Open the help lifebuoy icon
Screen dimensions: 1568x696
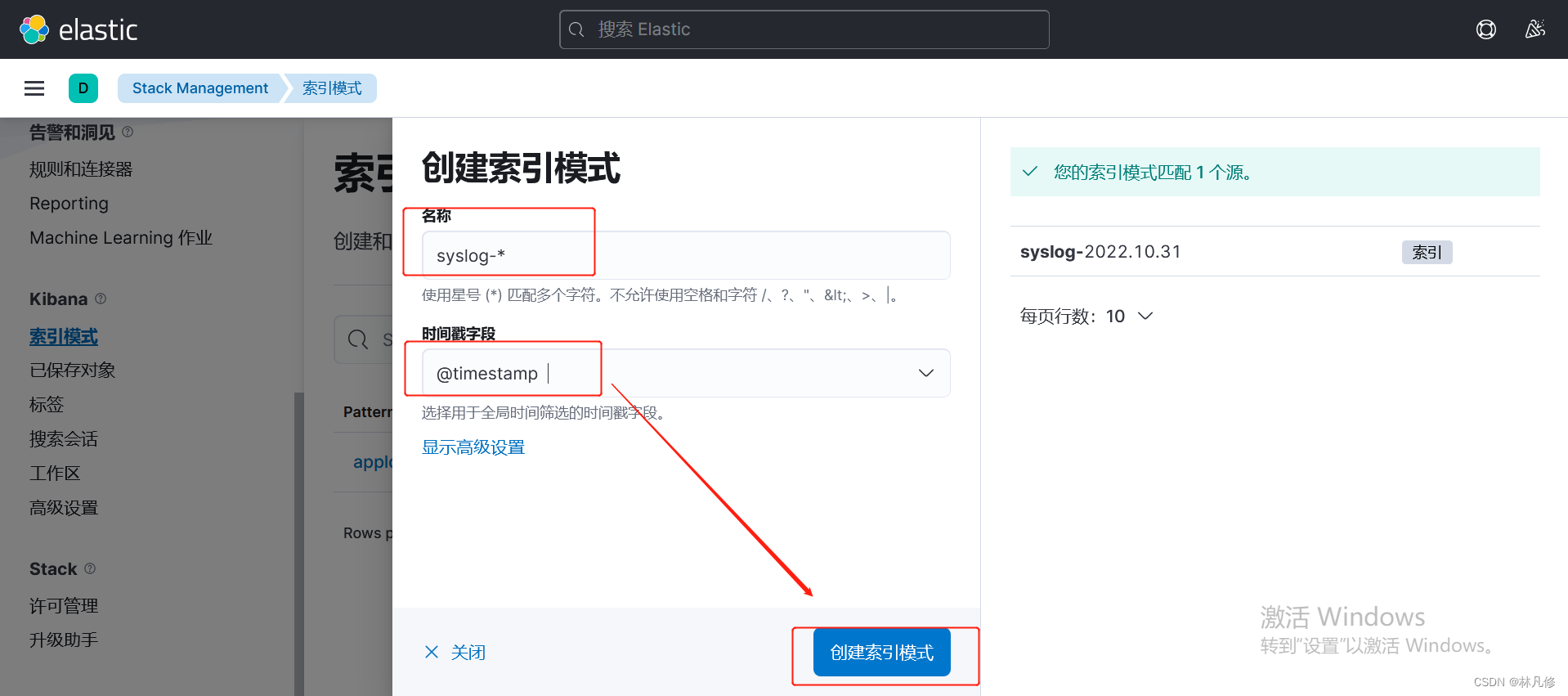tap(1486, 29)
